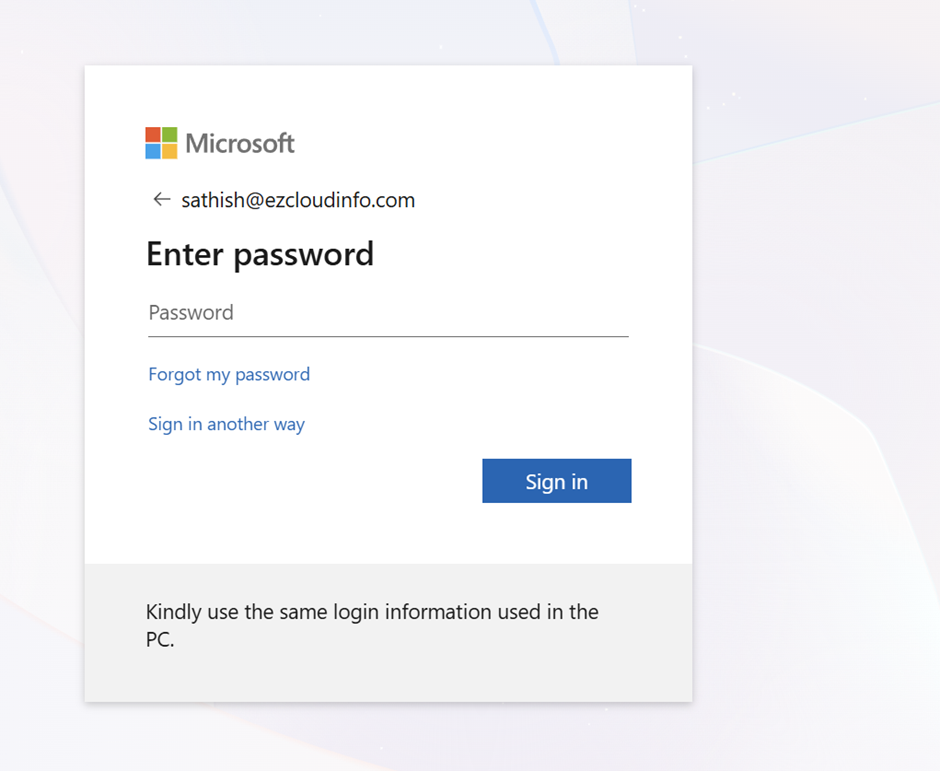Click the word "PC." in footer note

[x=160, y=640]
